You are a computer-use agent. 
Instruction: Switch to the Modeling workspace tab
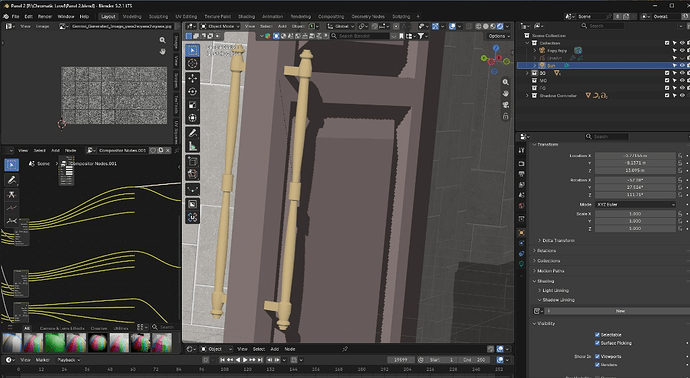tap(132, 16)
